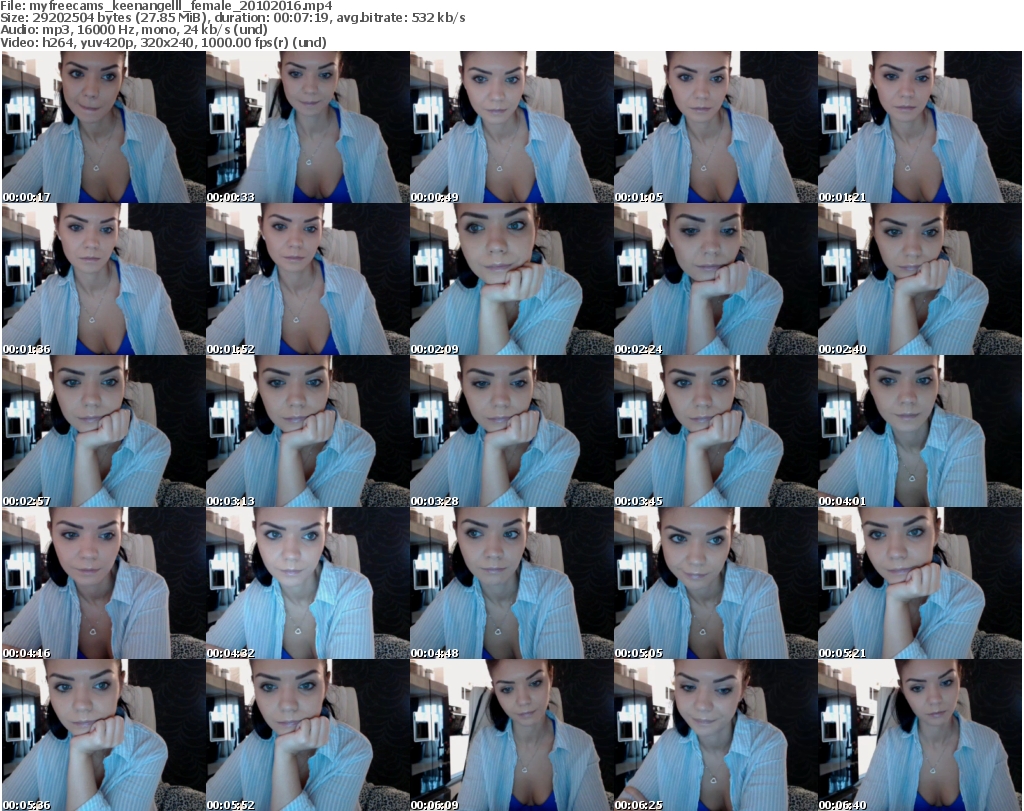Select the thumbnail frame at 00:02:40
Screen dimensions: 1024x811
(920, 279)
